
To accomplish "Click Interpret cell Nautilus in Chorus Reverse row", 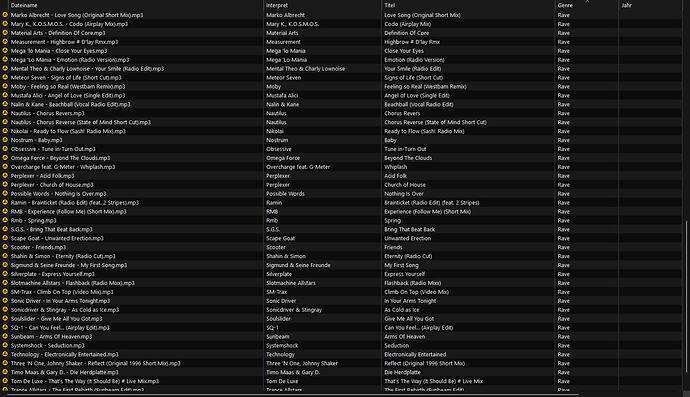I will [x=276, y=122].
